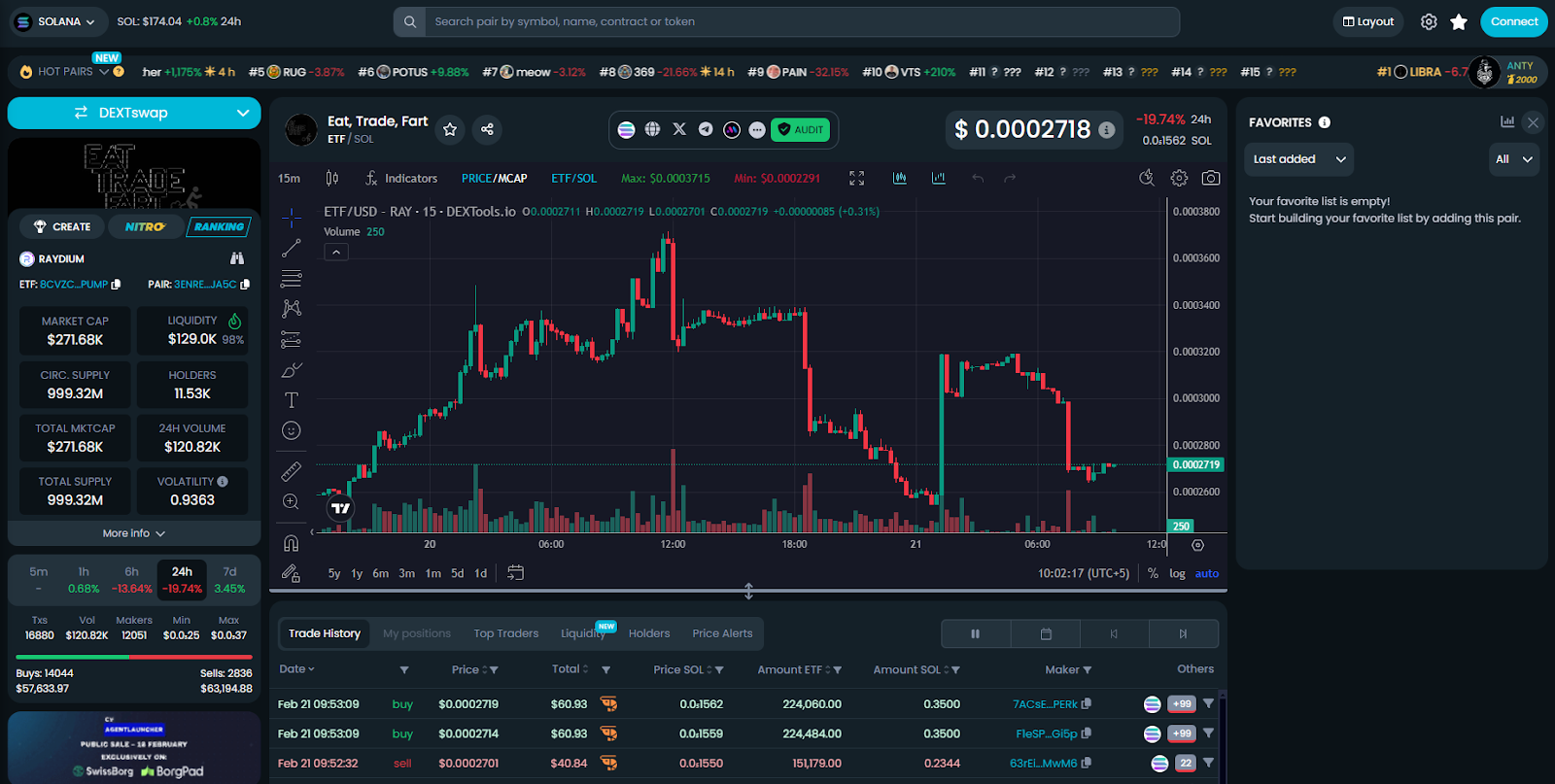
Task: Toggle ETF/SOL chart denomination
Action: (574, 178)
